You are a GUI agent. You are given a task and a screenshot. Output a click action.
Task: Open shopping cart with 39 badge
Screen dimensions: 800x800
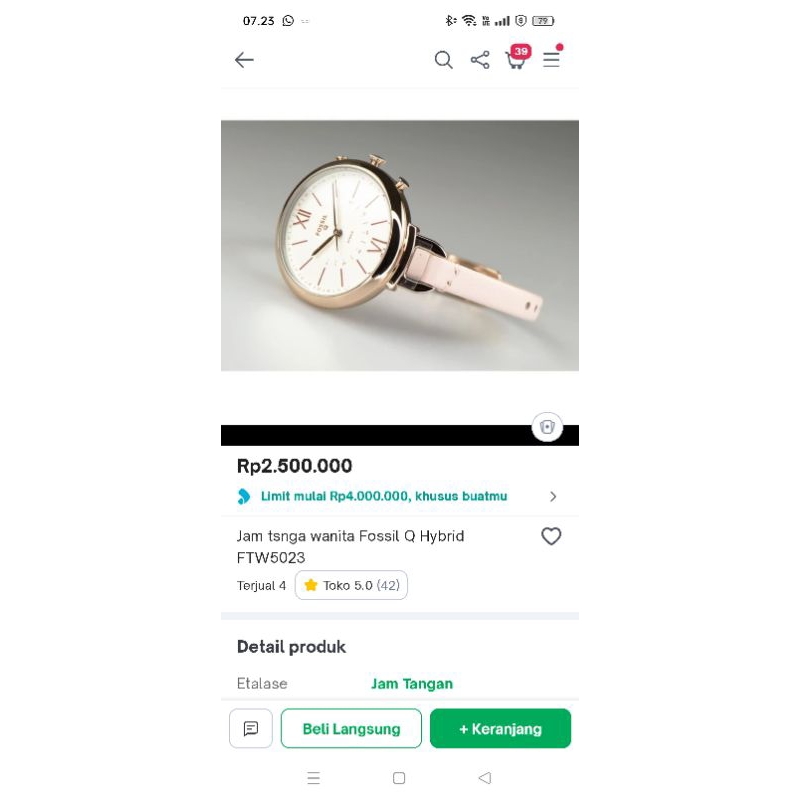click(517, 58)
